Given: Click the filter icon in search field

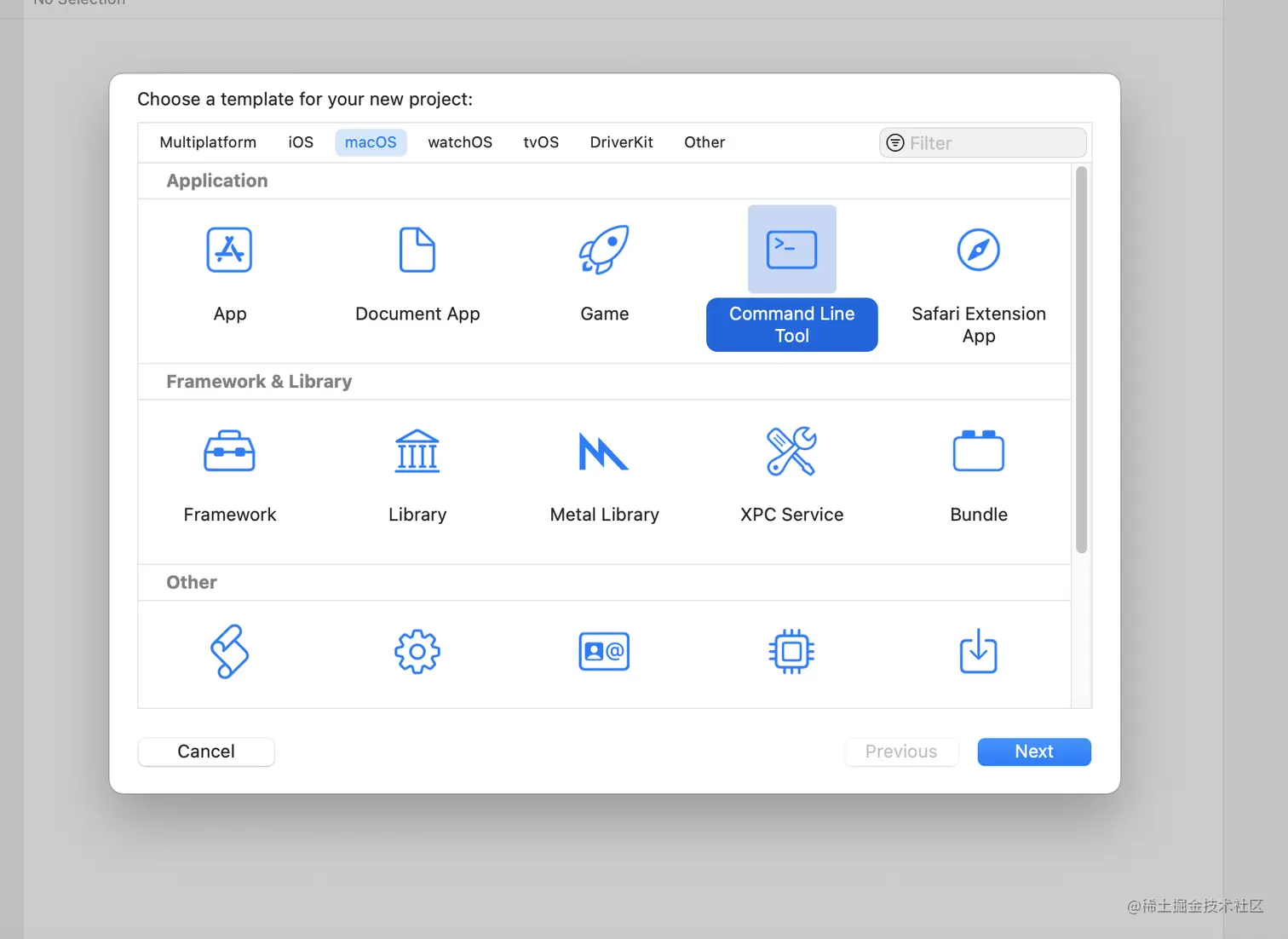Looking at the screenshot, I should point(895,143).
